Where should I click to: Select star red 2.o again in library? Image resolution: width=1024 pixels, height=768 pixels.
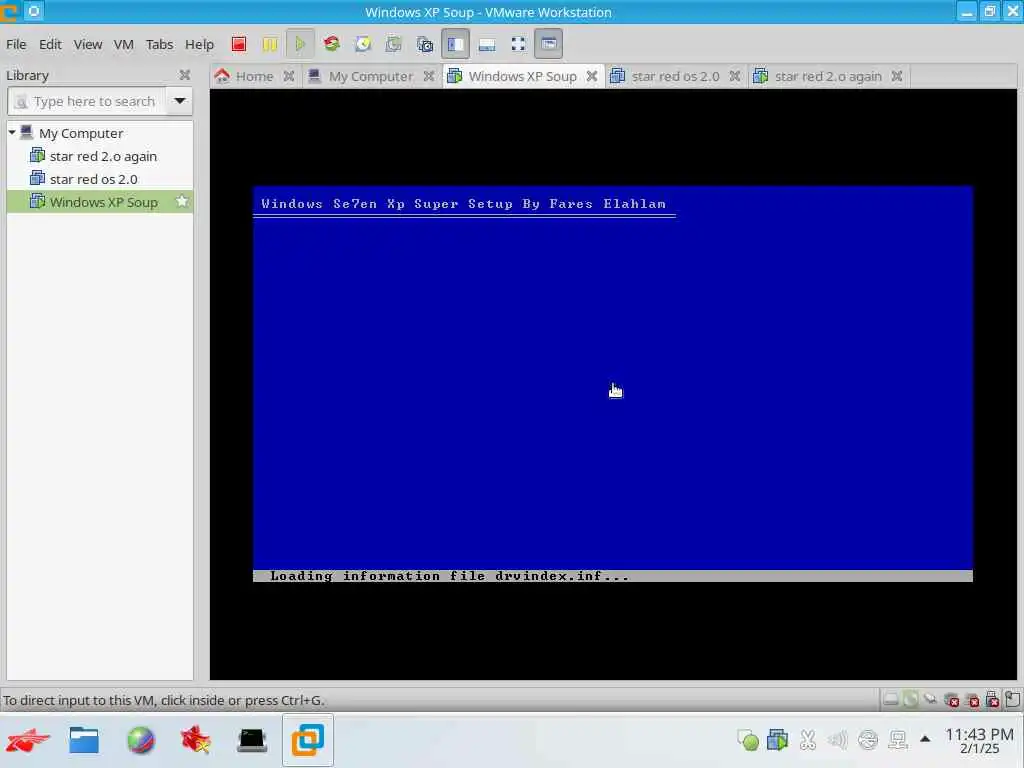click(103, 156)
